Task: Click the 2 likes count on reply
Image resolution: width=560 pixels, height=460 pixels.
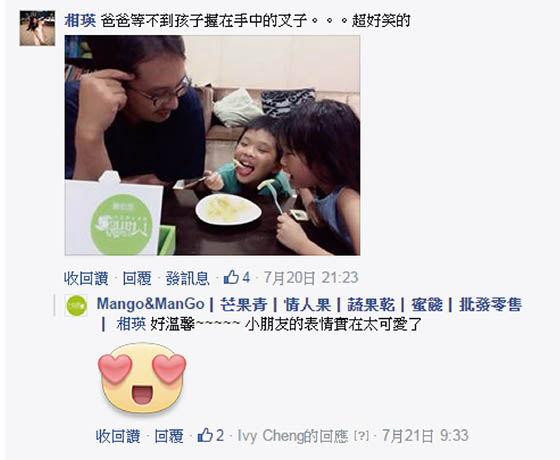Action: (220, 435)
